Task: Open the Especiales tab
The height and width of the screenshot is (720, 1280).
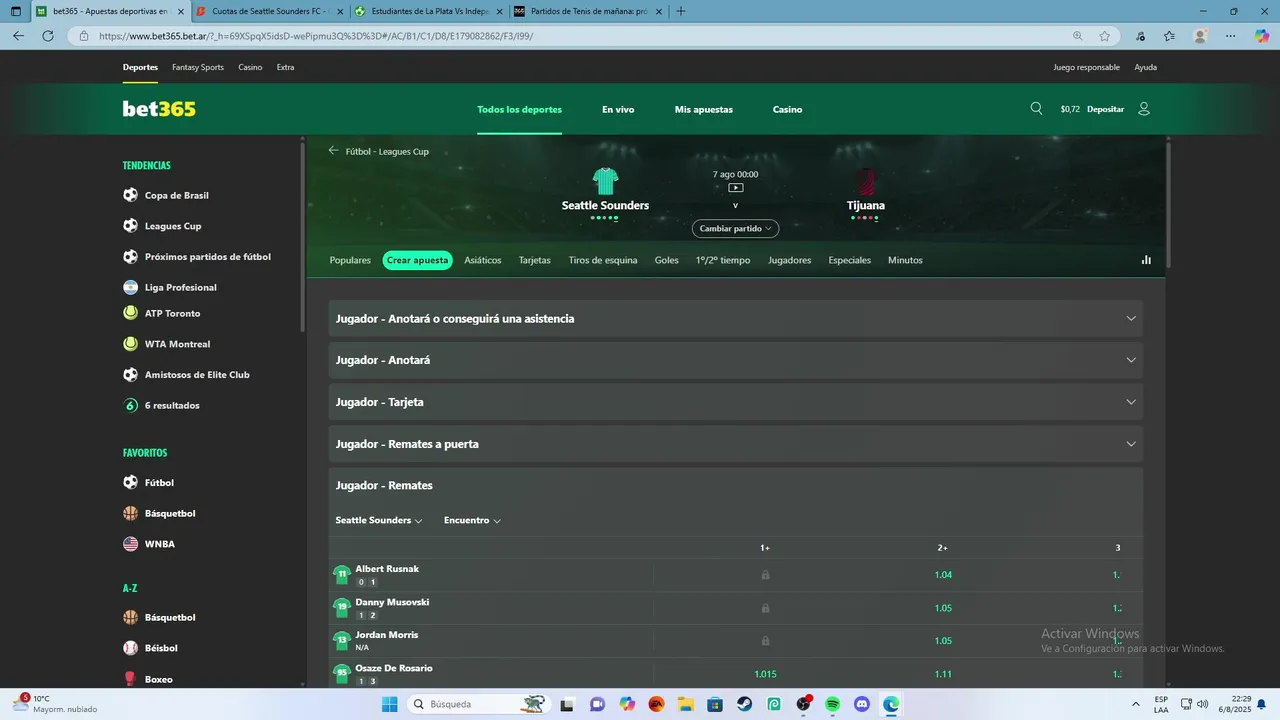Action: click(850, 260)
